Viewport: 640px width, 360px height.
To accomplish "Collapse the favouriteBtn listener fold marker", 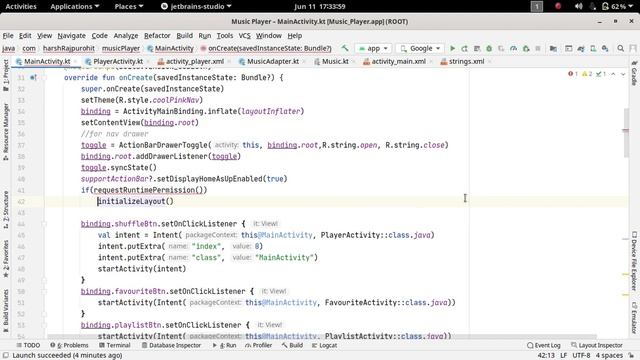I will click(44, 291).
